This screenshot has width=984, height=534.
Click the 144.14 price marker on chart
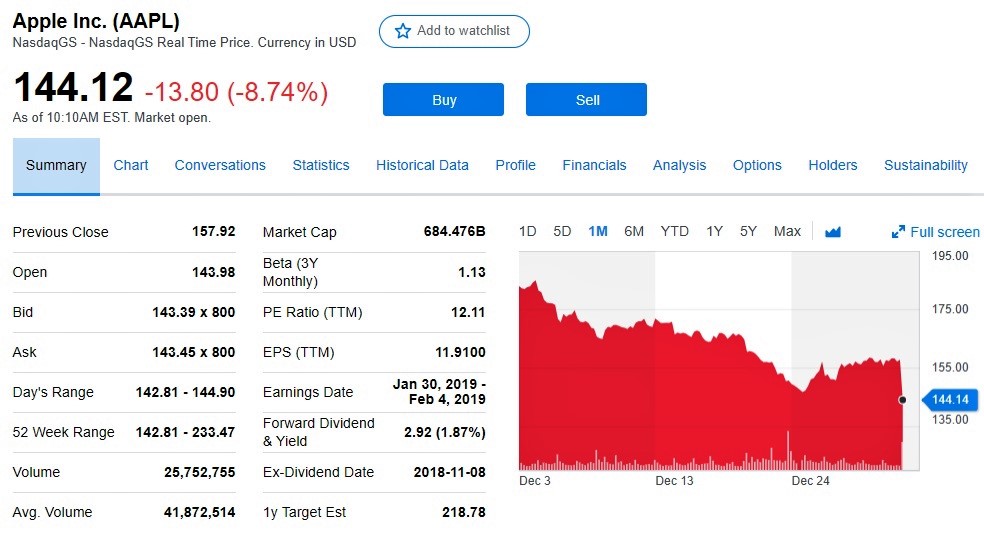[x=949, y=400]
